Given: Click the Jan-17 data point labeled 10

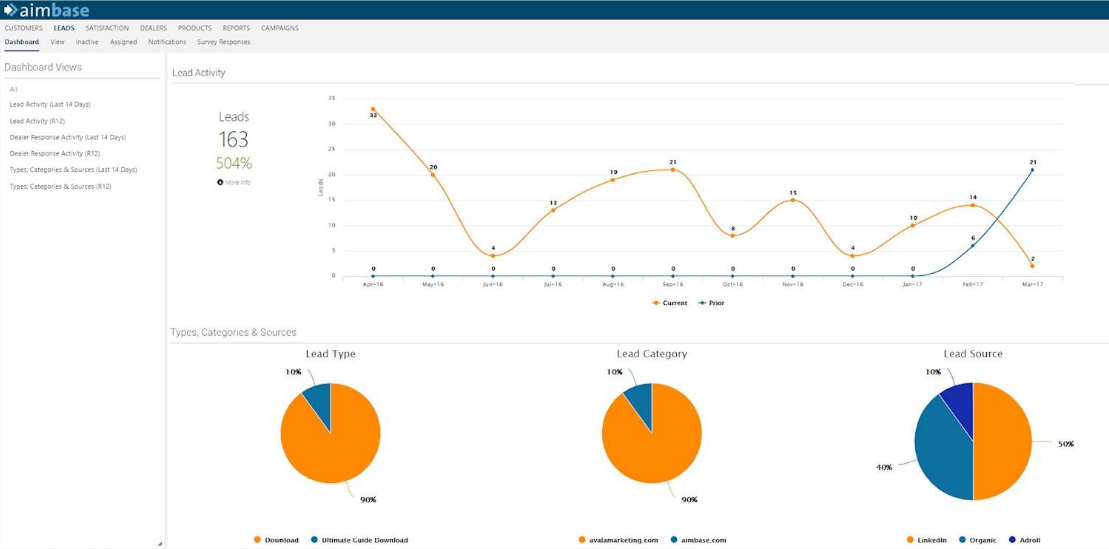Looking at the screenshot, I should pos(912,225).
